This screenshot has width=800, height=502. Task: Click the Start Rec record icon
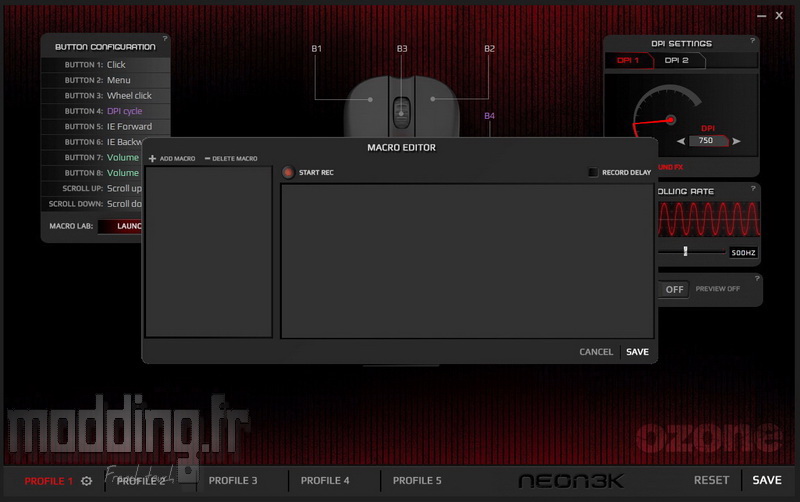pos(288,172)
